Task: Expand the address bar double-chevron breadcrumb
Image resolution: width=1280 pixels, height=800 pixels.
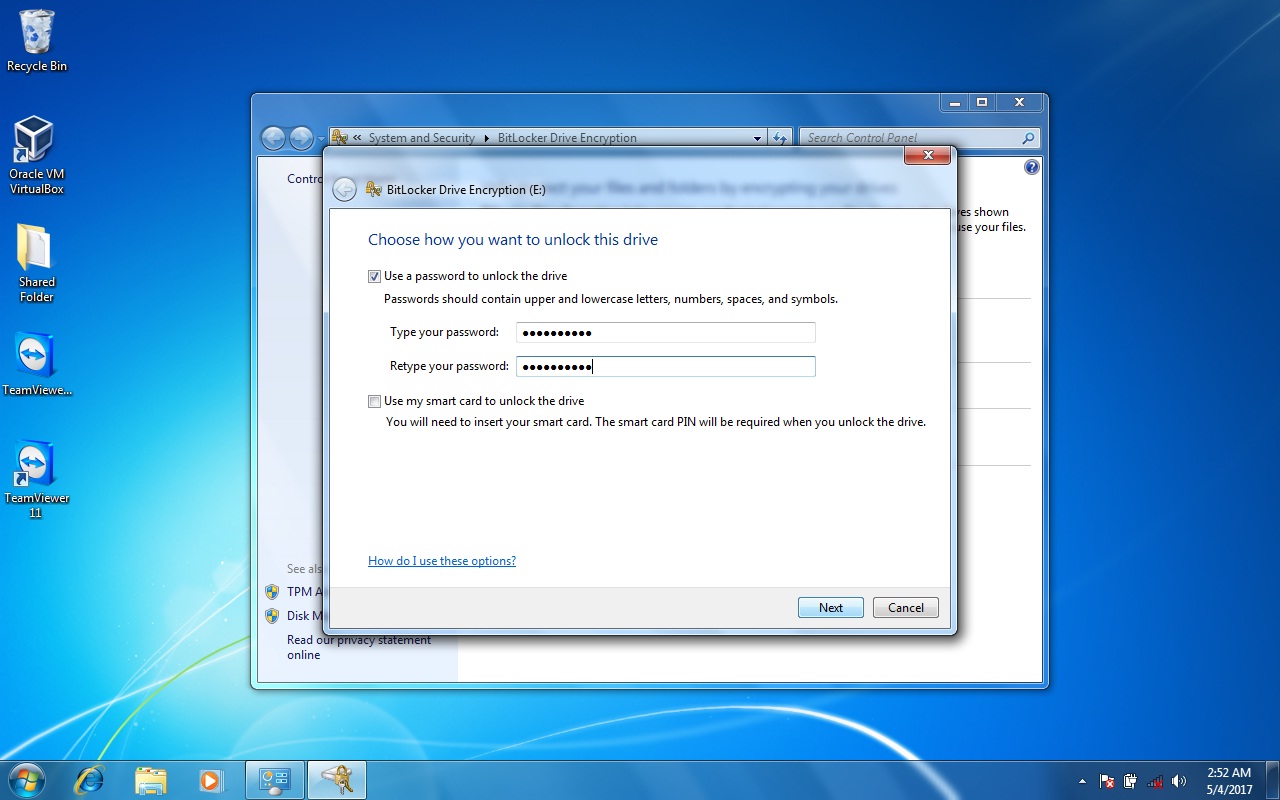Action: (357, 138)
